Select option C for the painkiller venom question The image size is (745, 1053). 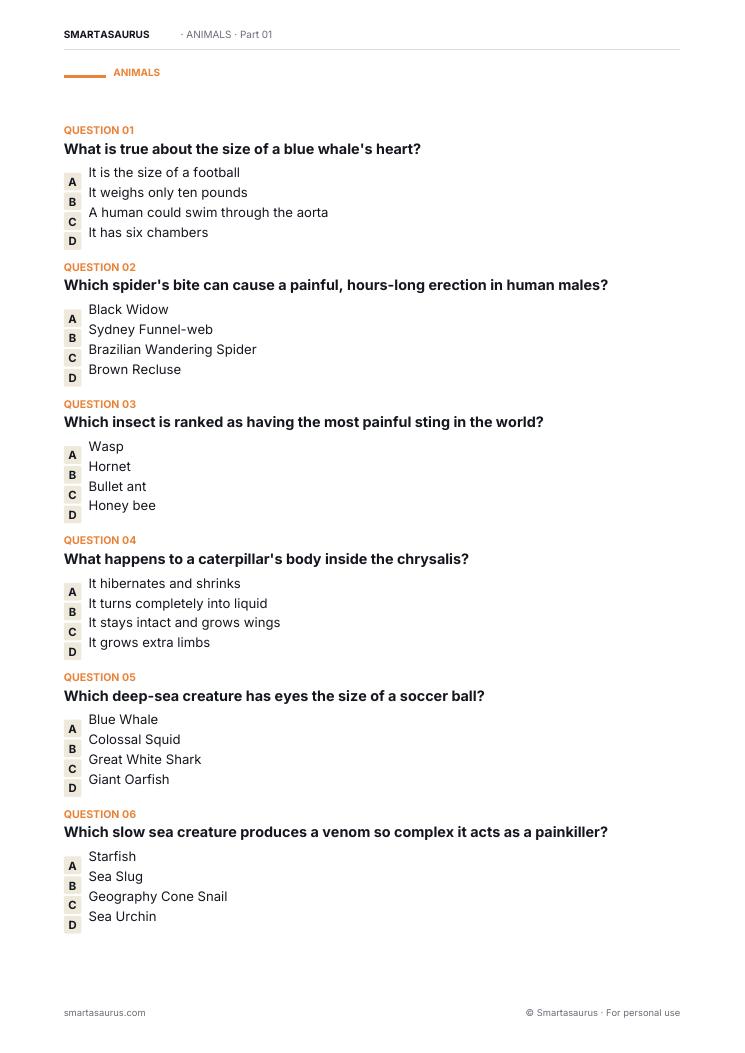(x=73, y=905)
